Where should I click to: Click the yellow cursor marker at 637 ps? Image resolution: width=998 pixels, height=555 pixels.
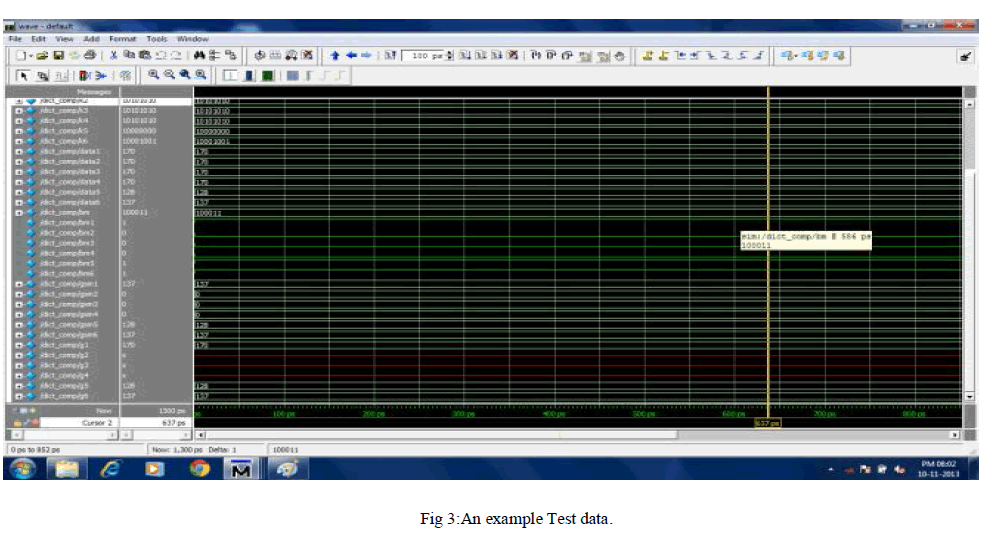(767, 423)
